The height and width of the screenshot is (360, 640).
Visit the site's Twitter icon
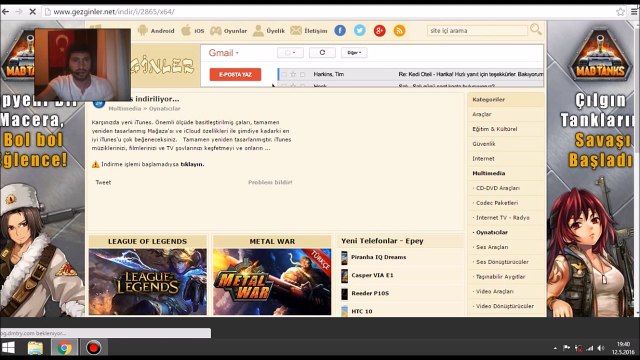pos(360,30)
